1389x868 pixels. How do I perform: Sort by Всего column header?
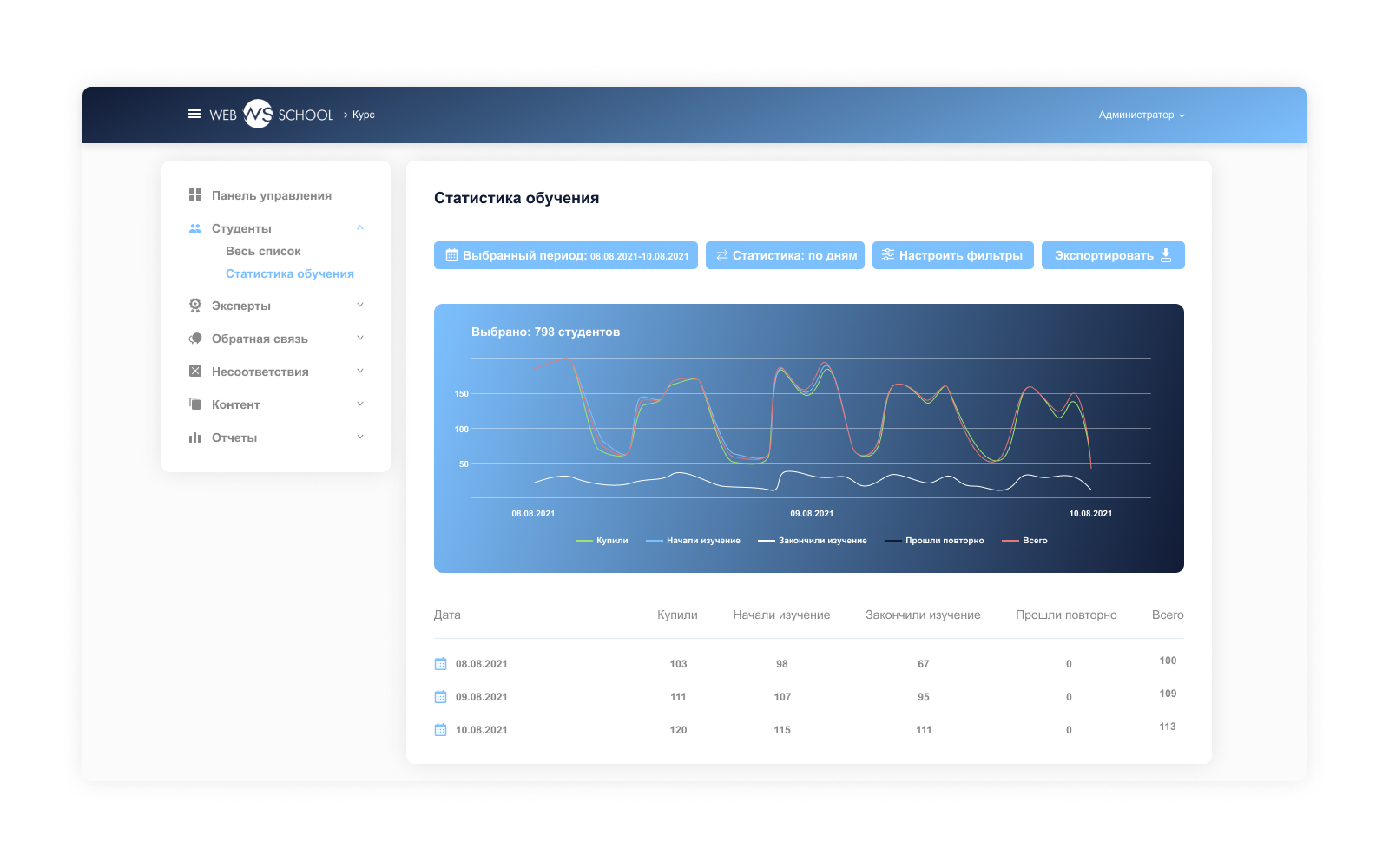coord(1168,615)
